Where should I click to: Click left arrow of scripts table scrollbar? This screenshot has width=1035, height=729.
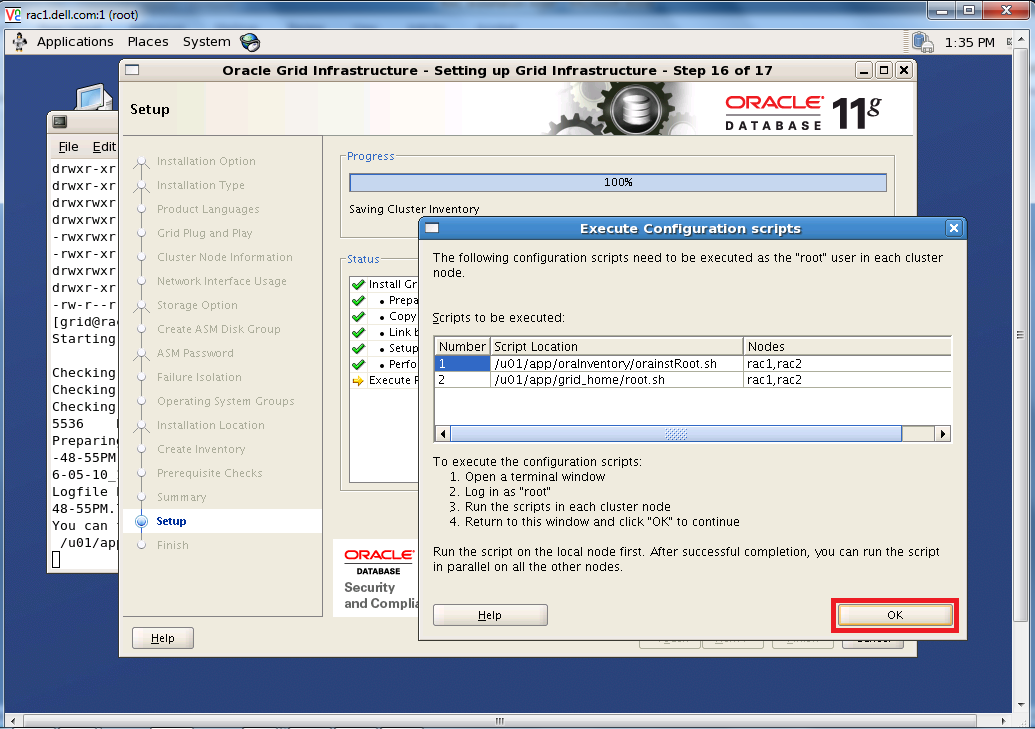(x=443, y=434)
